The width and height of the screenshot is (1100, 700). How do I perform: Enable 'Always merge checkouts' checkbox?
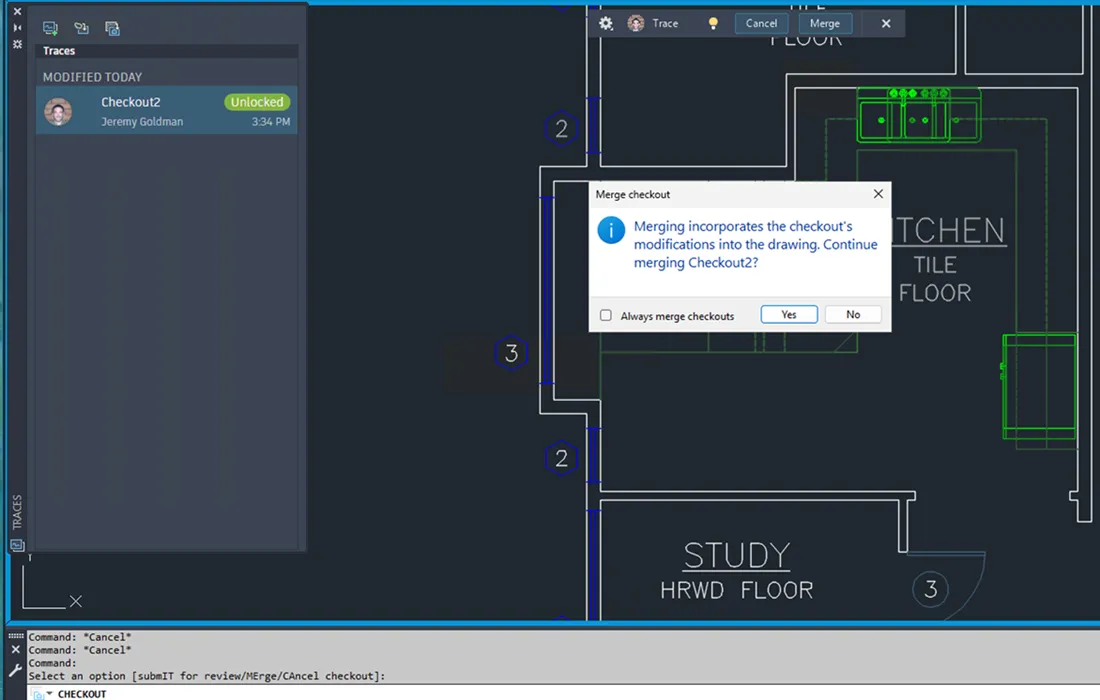tap(606, 315)
